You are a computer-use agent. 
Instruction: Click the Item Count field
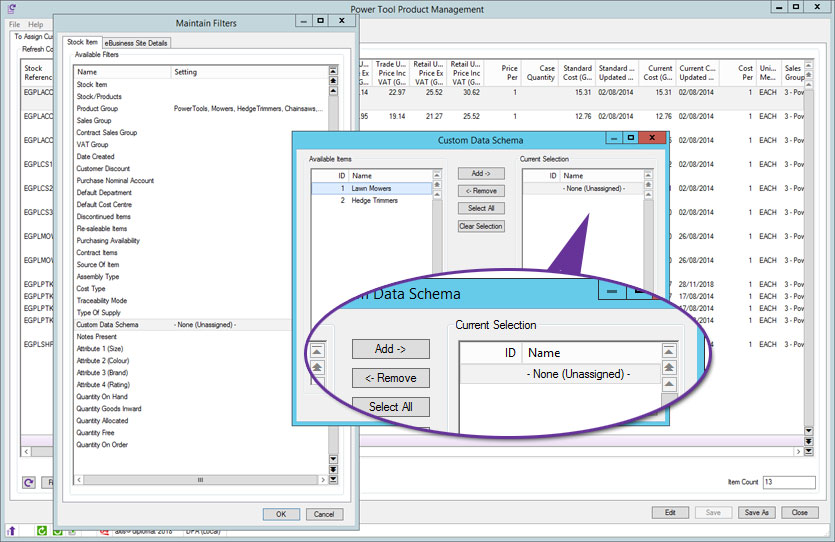click(789, 482)
